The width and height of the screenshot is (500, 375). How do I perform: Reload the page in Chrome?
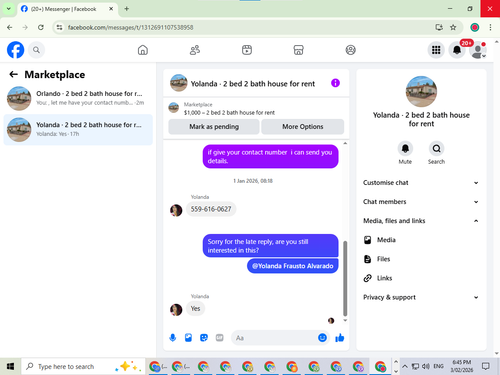[41, 27]
